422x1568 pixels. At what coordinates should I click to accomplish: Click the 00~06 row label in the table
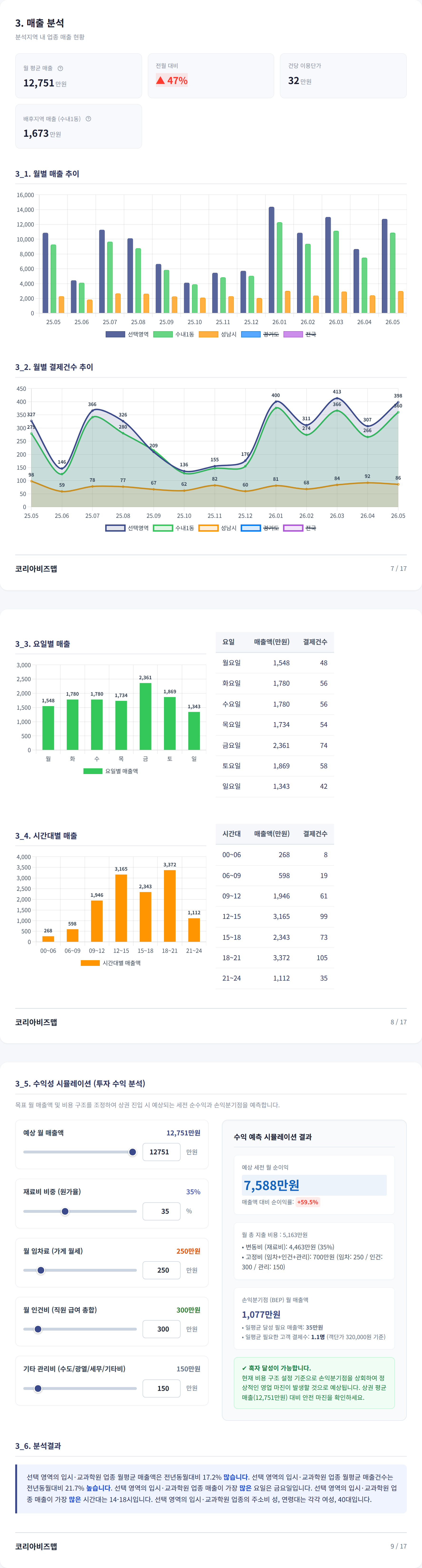click(231, 855)
